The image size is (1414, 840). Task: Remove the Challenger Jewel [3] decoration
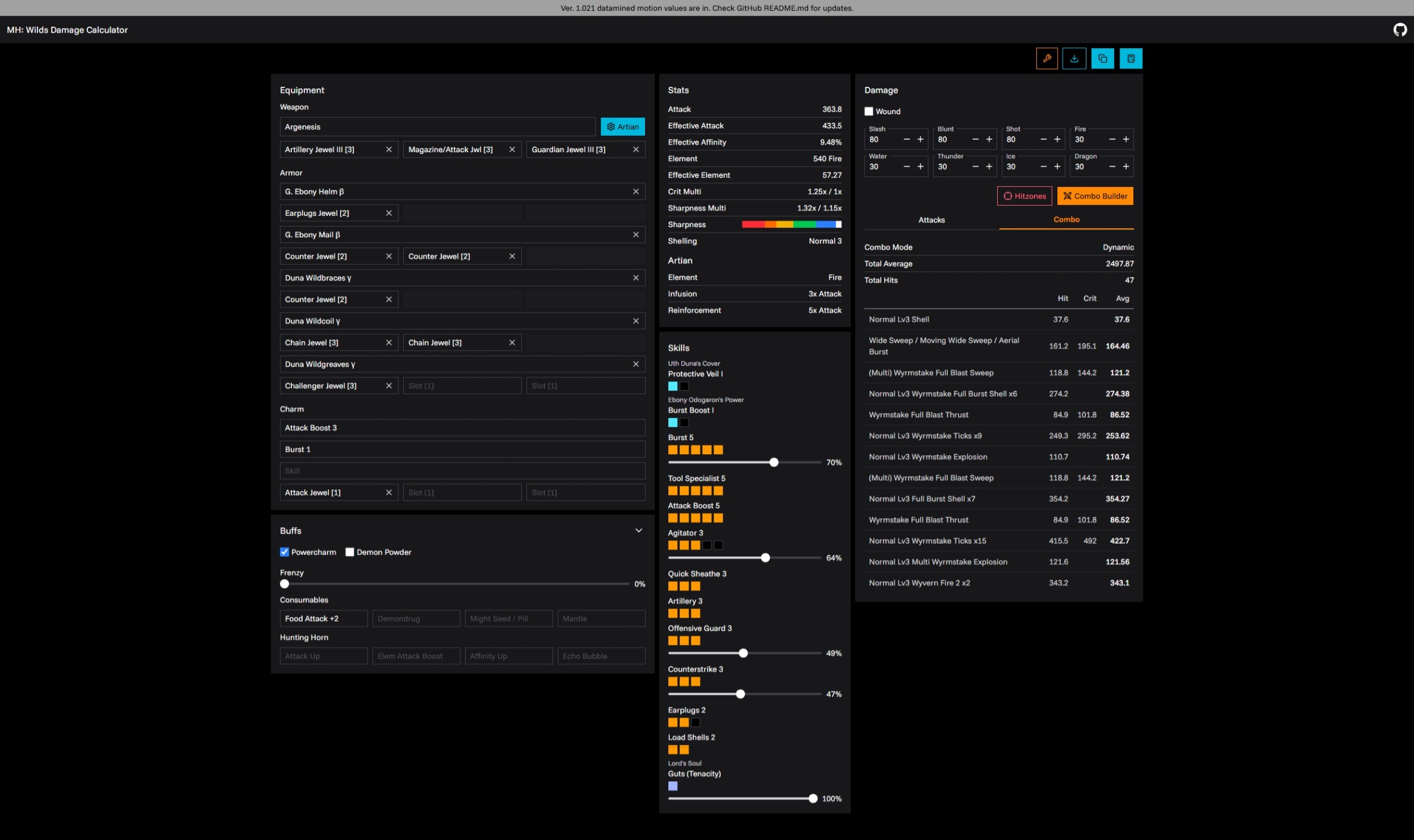point(389,386)
